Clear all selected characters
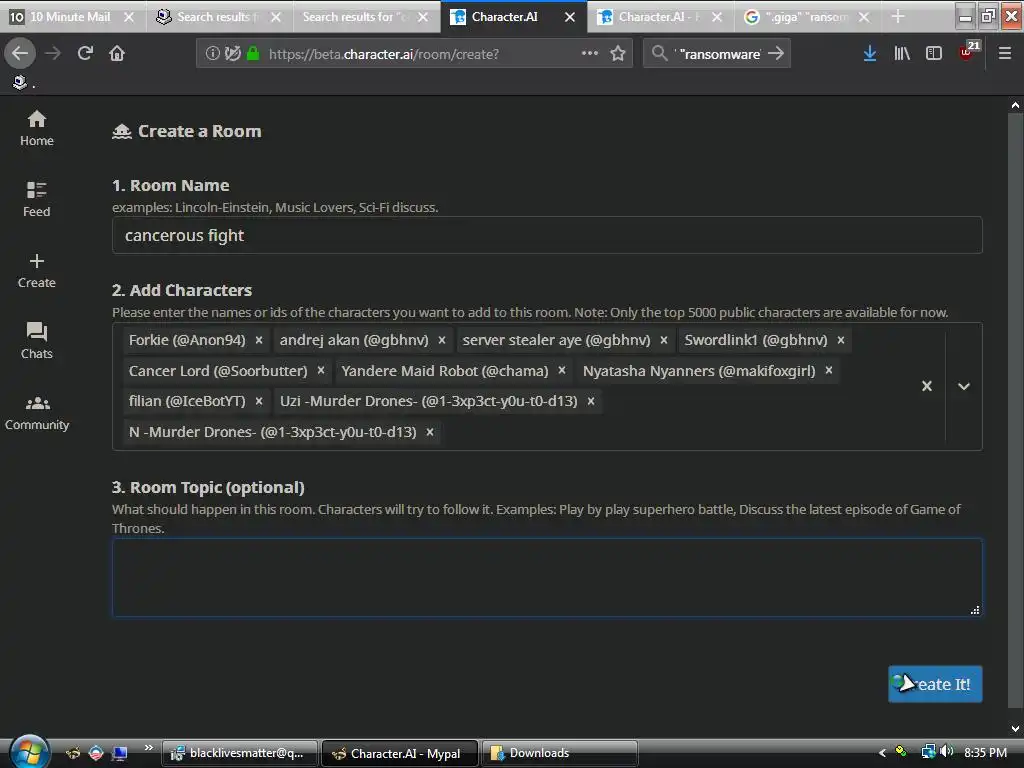1024x768 pixels. [927, 386]
